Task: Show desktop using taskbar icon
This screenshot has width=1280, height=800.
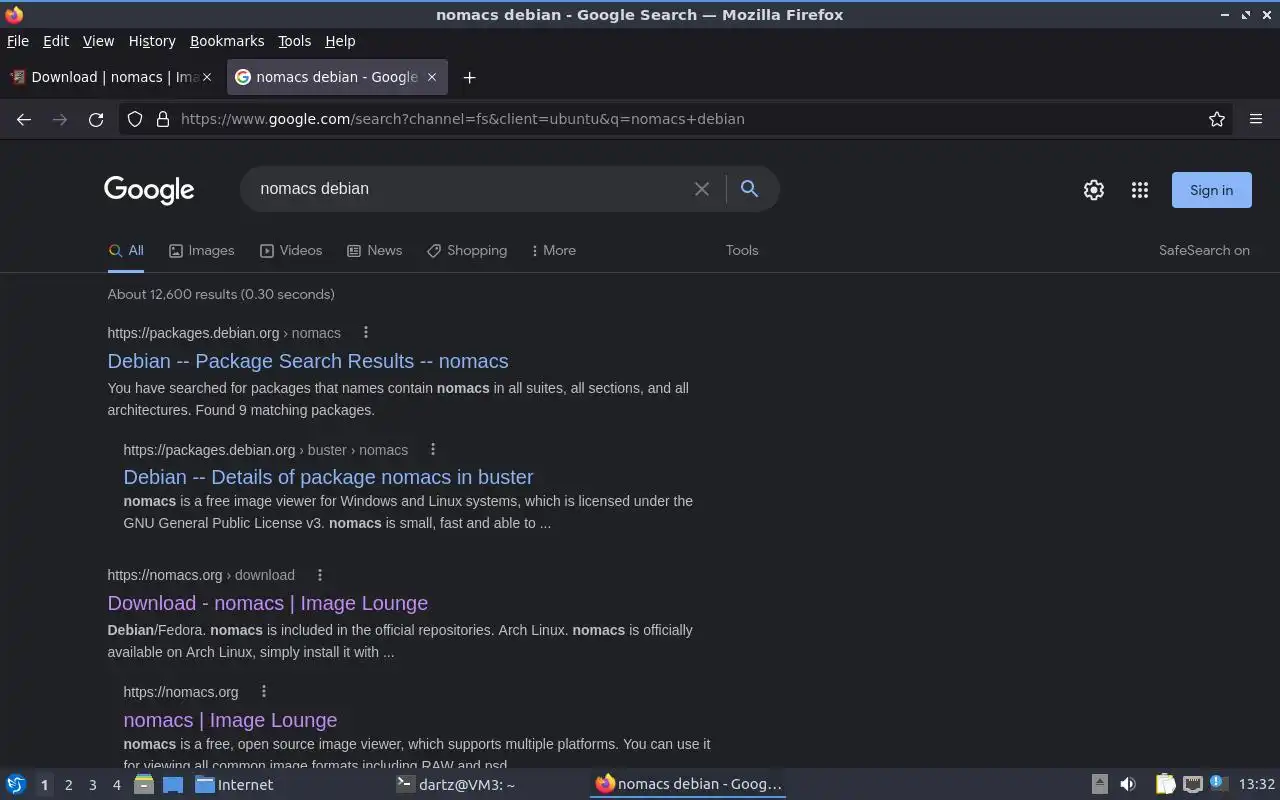Action: coord(172,785)
